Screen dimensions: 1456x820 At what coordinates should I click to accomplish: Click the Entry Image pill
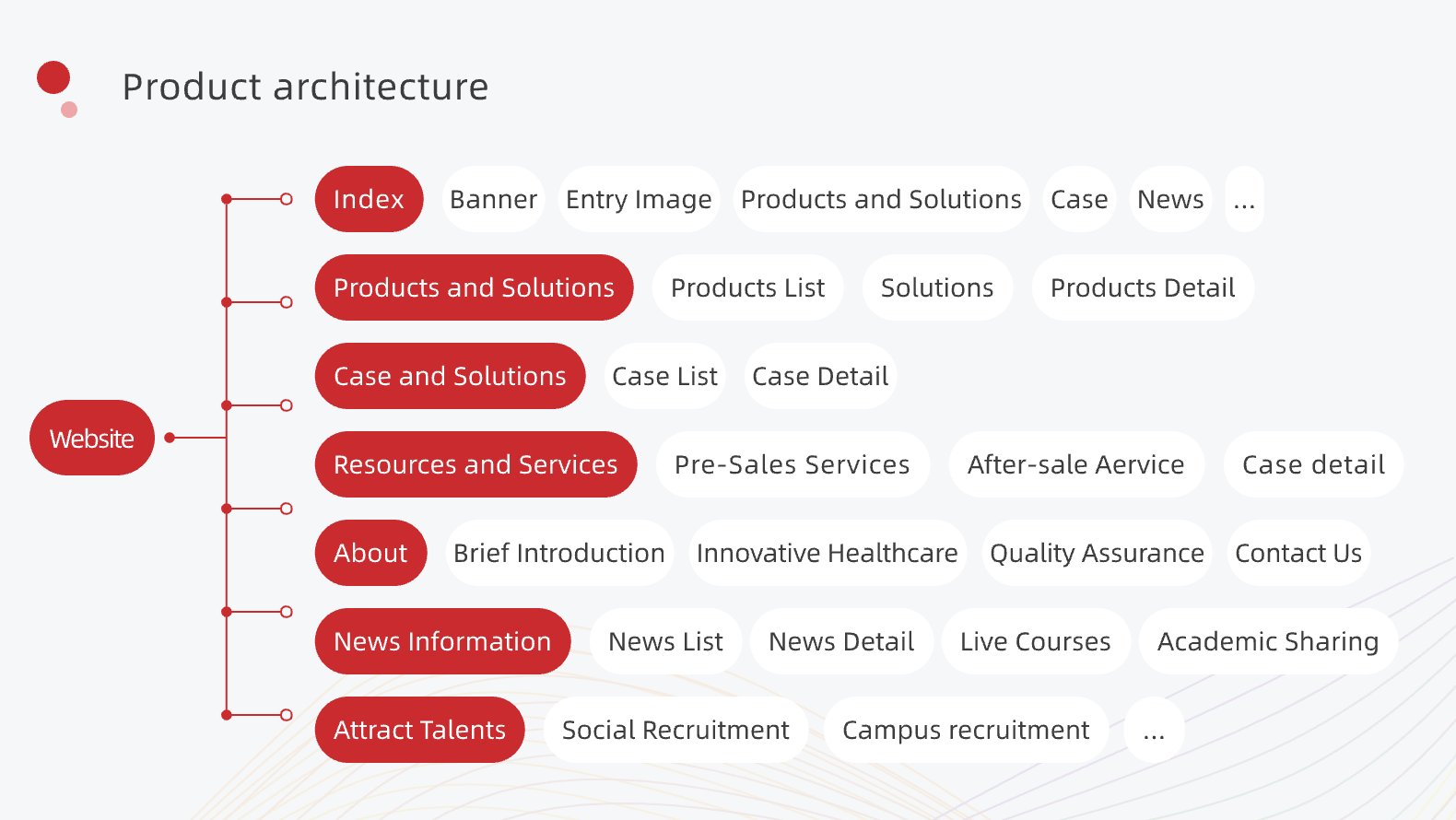(639, 199)
